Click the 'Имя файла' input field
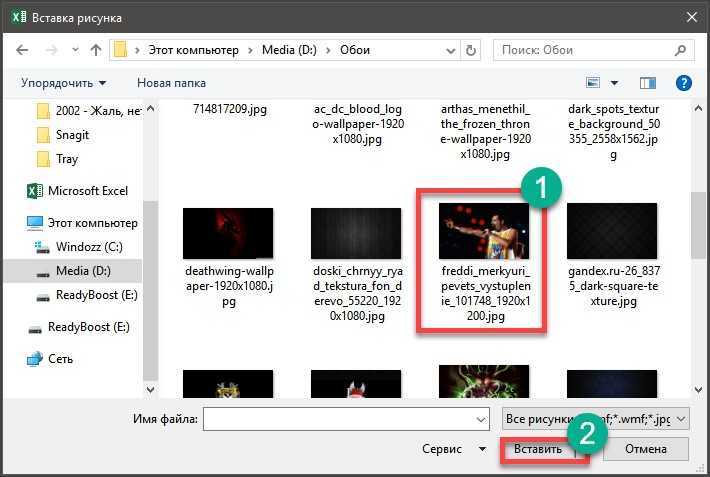This screenshot has height=477, width=710. click(x=346, y=419)
